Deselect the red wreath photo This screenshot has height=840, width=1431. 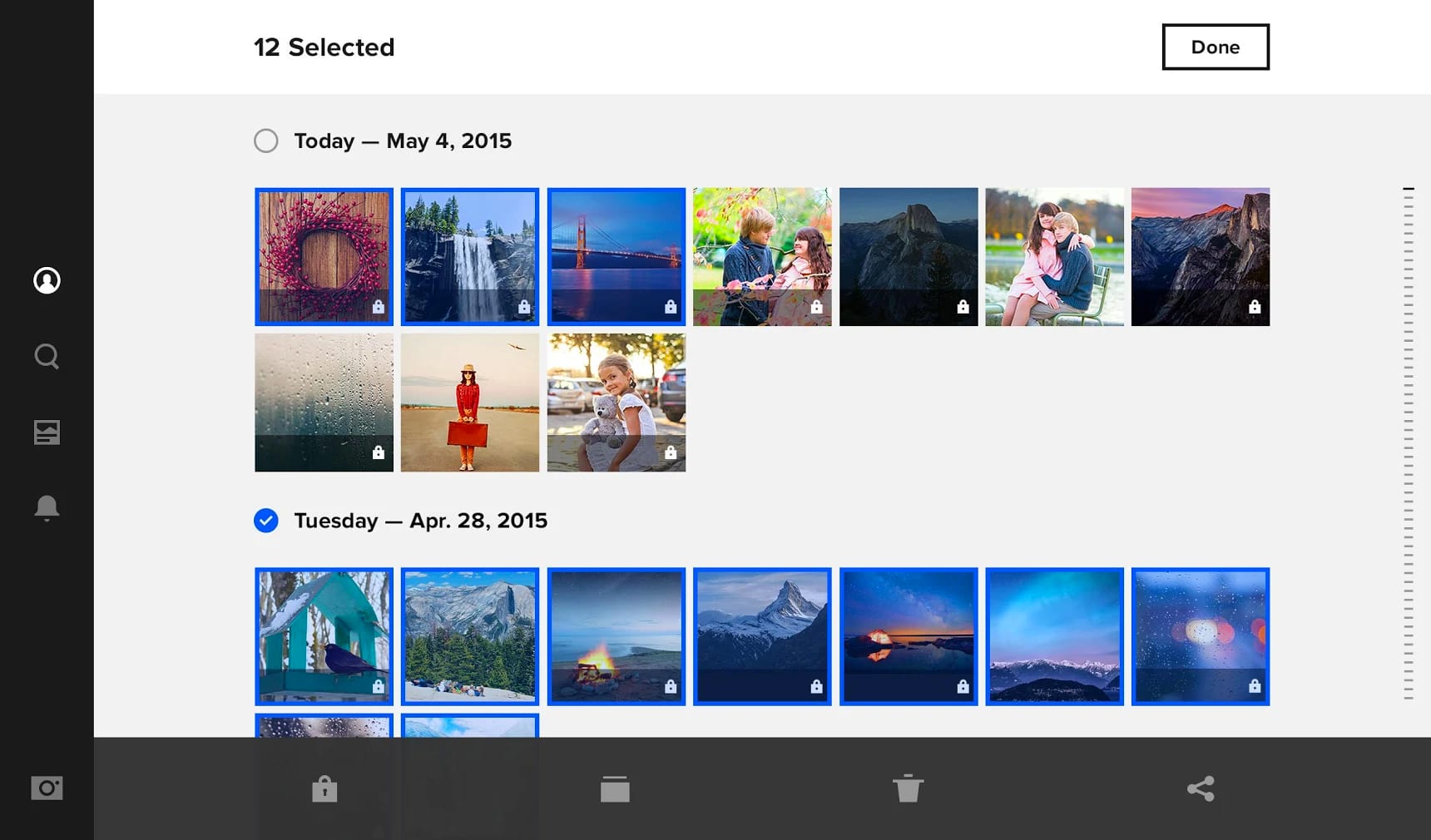tap(324, 256)
